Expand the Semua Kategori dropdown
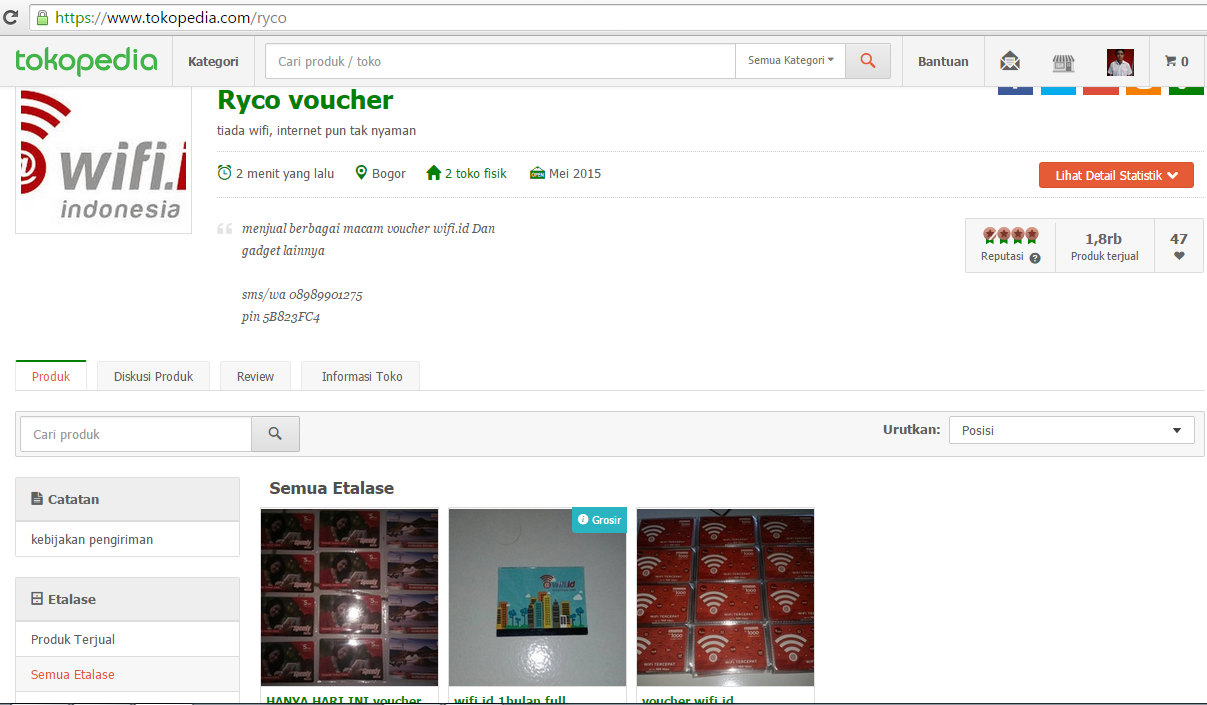 coord(790,61)
